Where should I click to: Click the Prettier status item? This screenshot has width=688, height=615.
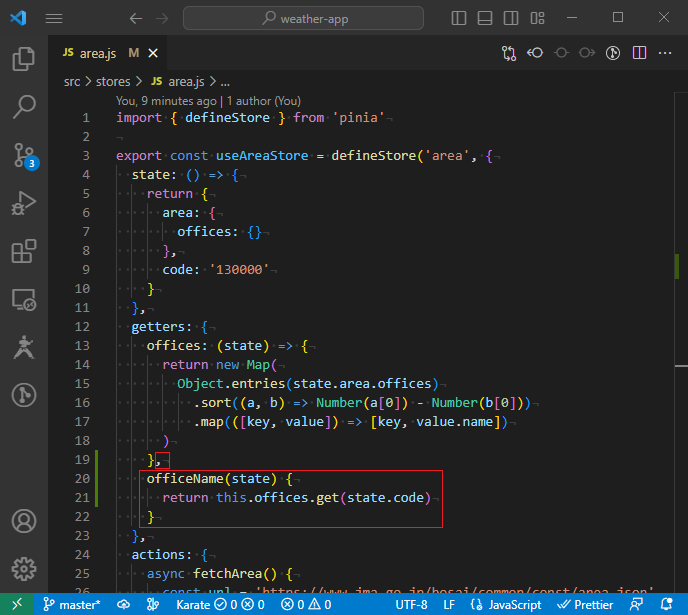[585, 604]
